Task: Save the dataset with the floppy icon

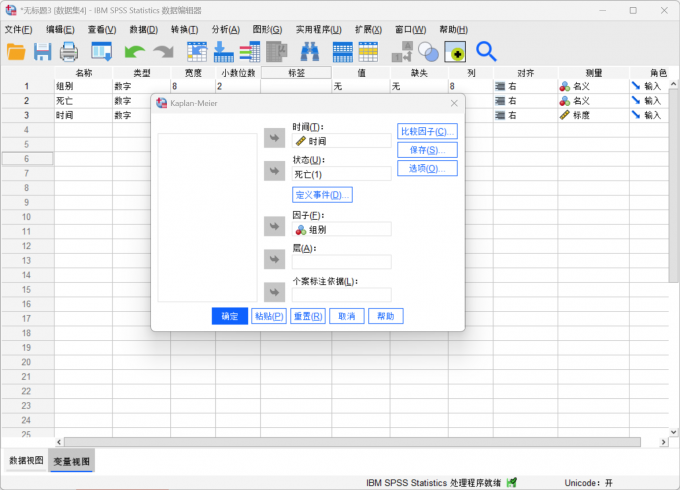Action: [x=42, y=52]
